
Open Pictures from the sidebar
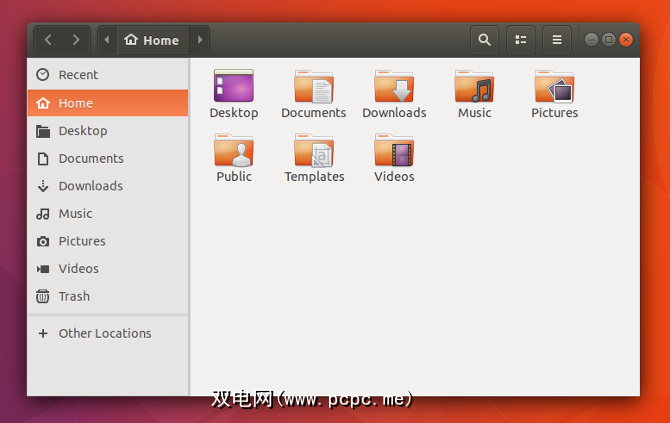(108, 241)
